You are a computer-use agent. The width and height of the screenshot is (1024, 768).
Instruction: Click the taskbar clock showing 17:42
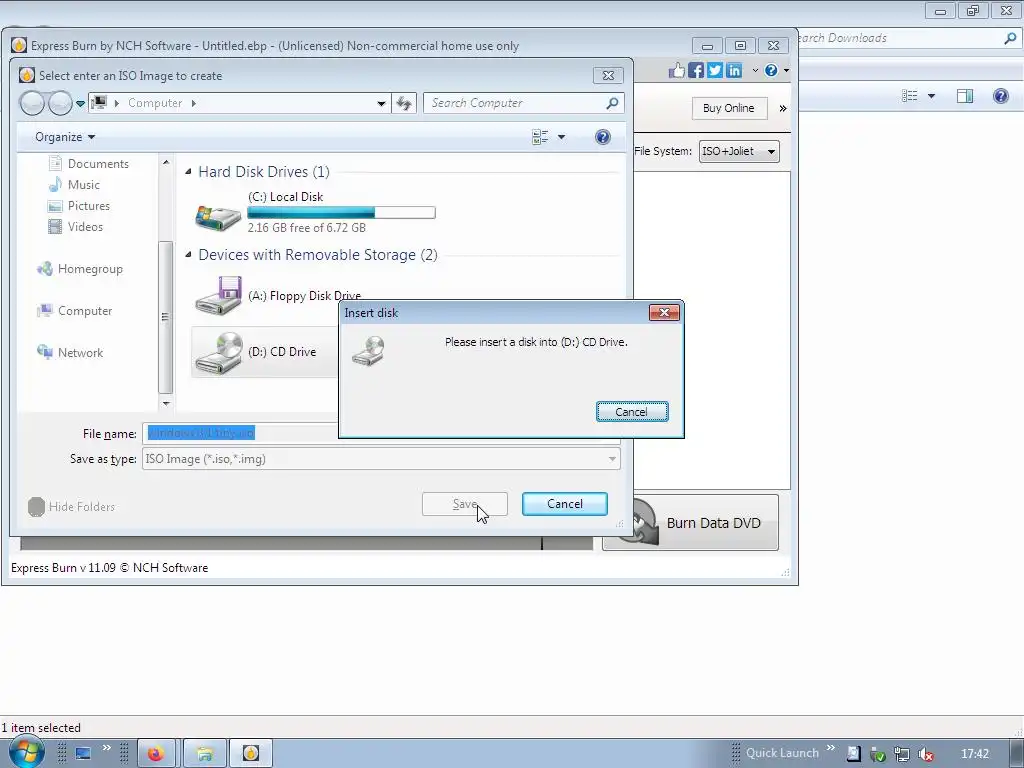tap(975, 754)
